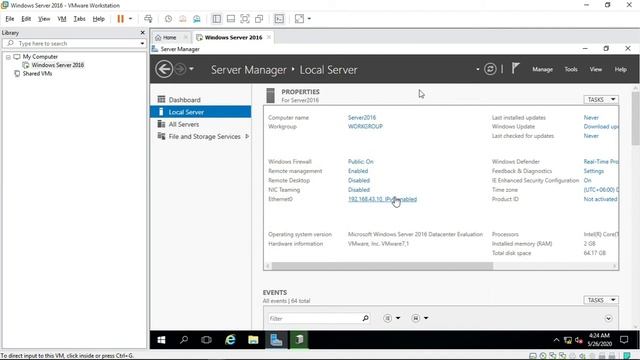Toggle the thumbnail bar icon in VMware toolbar
The height and width of the screenshot is (360, 640).
[231, 19]
